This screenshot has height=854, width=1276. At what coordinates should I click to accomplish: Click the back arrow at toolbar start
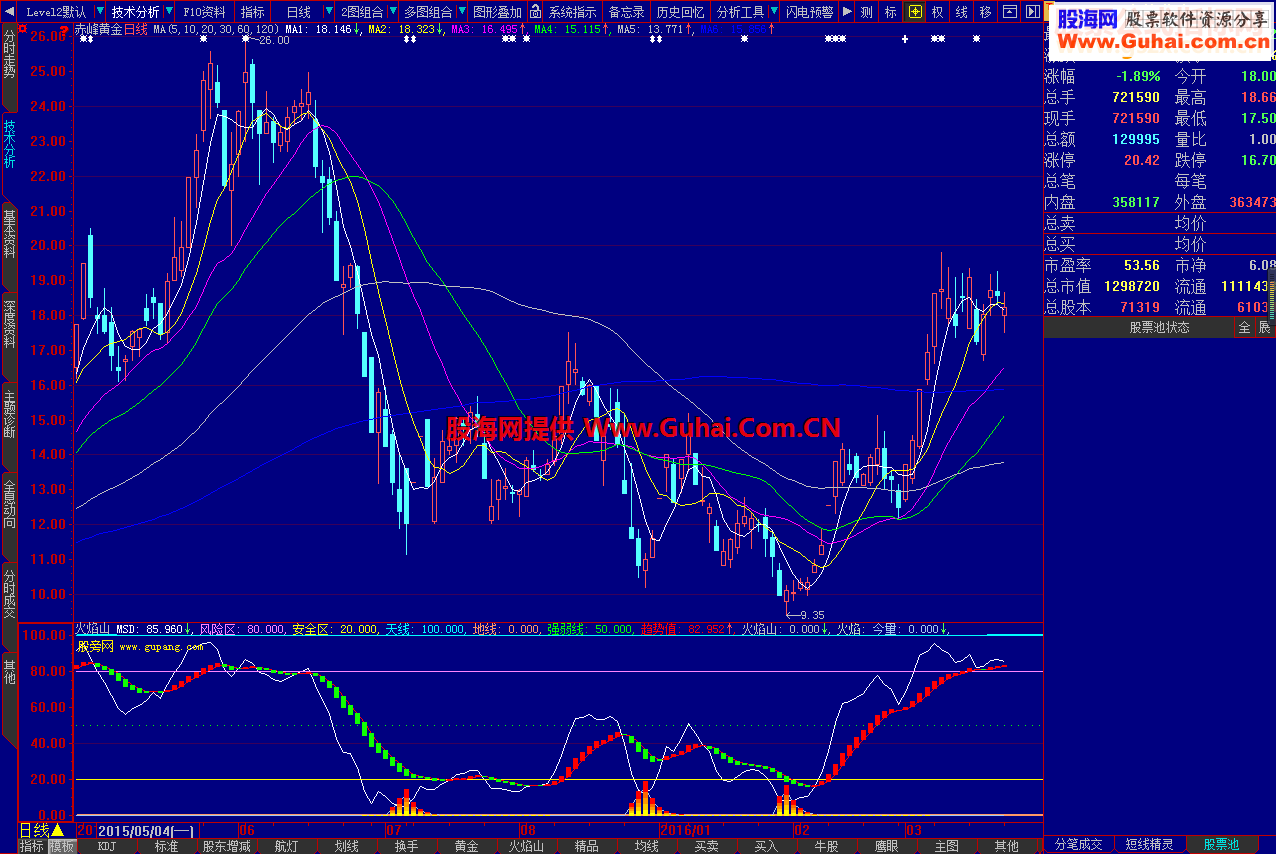click(10, 12)
